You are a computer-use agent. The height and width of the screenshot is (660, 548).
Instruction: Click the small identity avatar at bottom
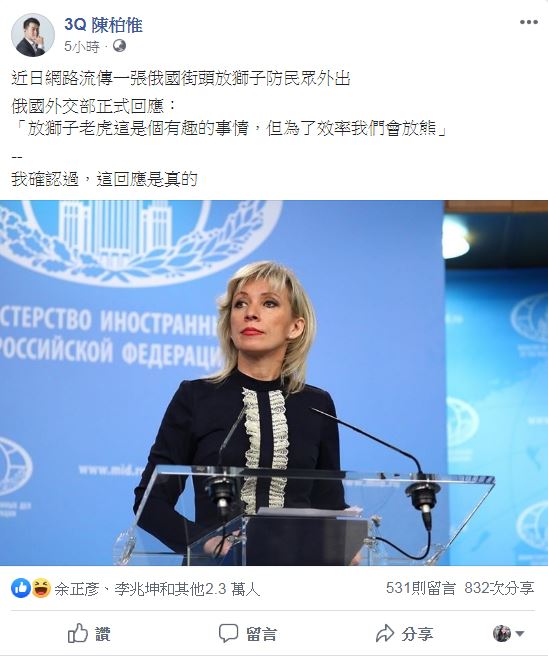pos(502,633)
